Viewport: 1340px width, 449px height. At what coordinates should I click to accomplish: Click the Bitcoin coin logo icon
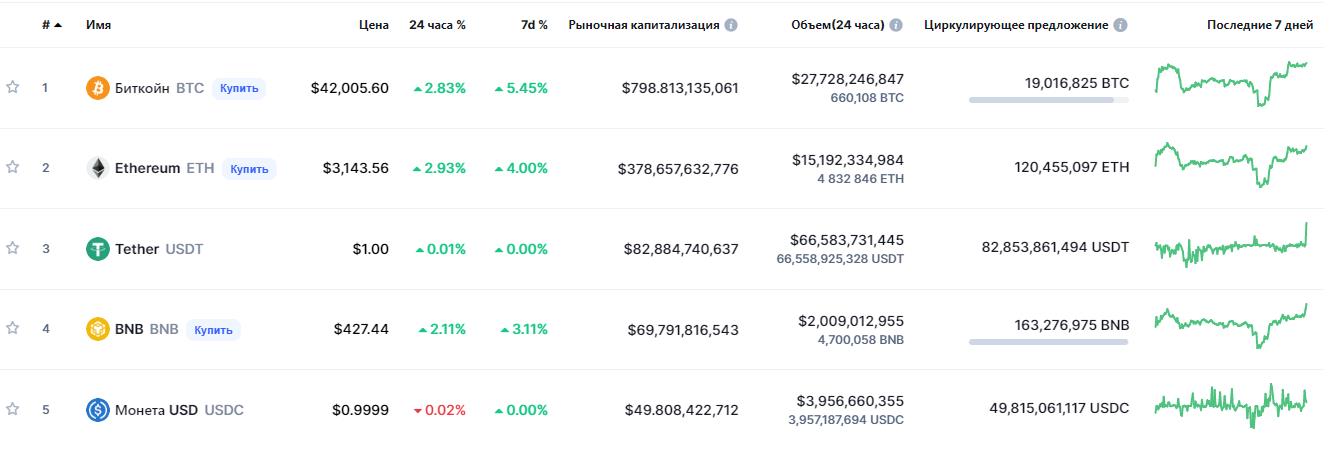[97, 88]
